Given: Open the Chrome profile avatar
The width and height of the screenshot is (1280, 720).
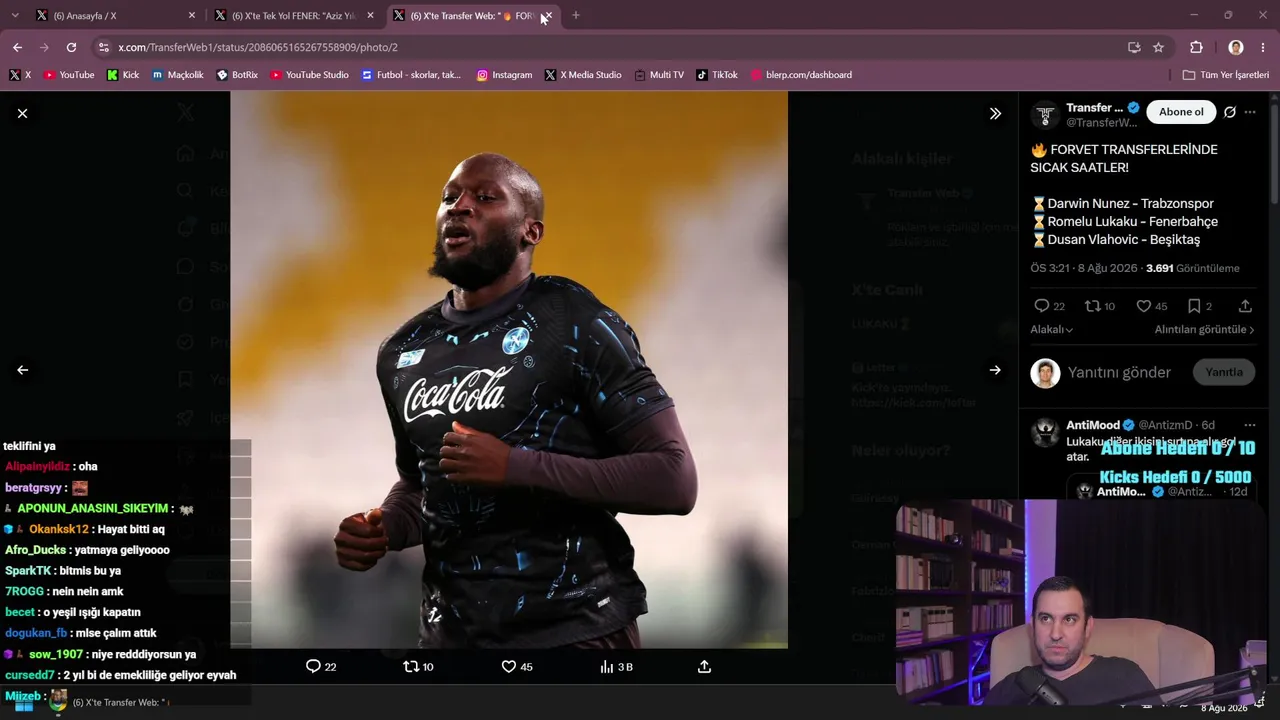Looking at the screenshot, I should click(1236, 47).
